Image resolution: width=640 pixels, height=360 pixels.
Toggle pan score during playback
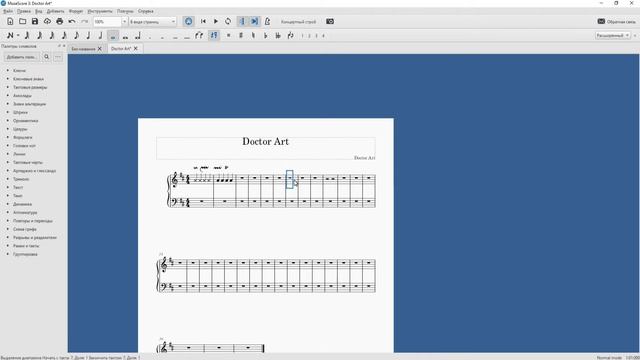[x=255, y=21]
